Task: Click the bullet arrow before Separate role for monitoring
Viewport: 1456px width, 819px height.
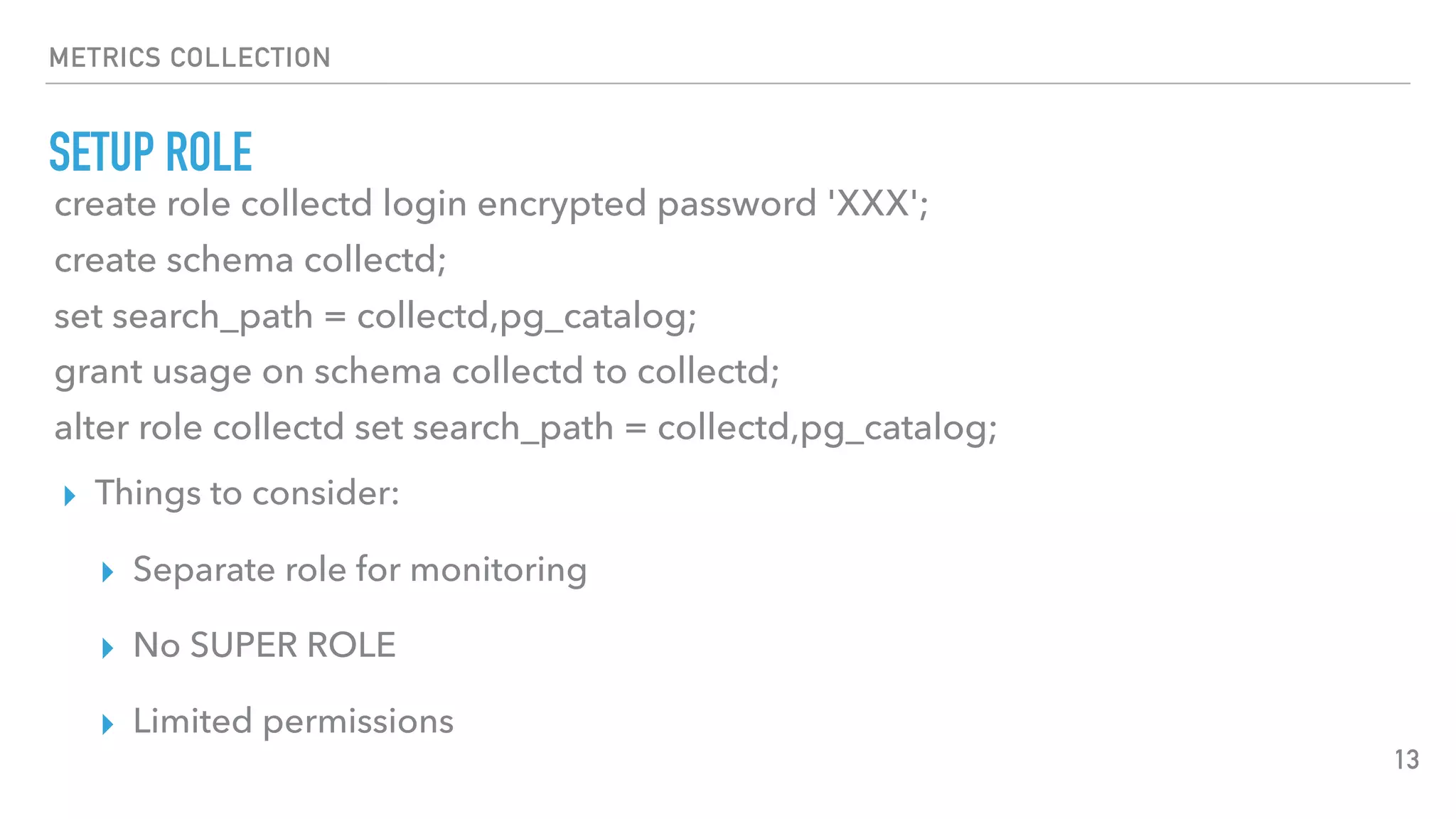Action: [x=108, y=572]
